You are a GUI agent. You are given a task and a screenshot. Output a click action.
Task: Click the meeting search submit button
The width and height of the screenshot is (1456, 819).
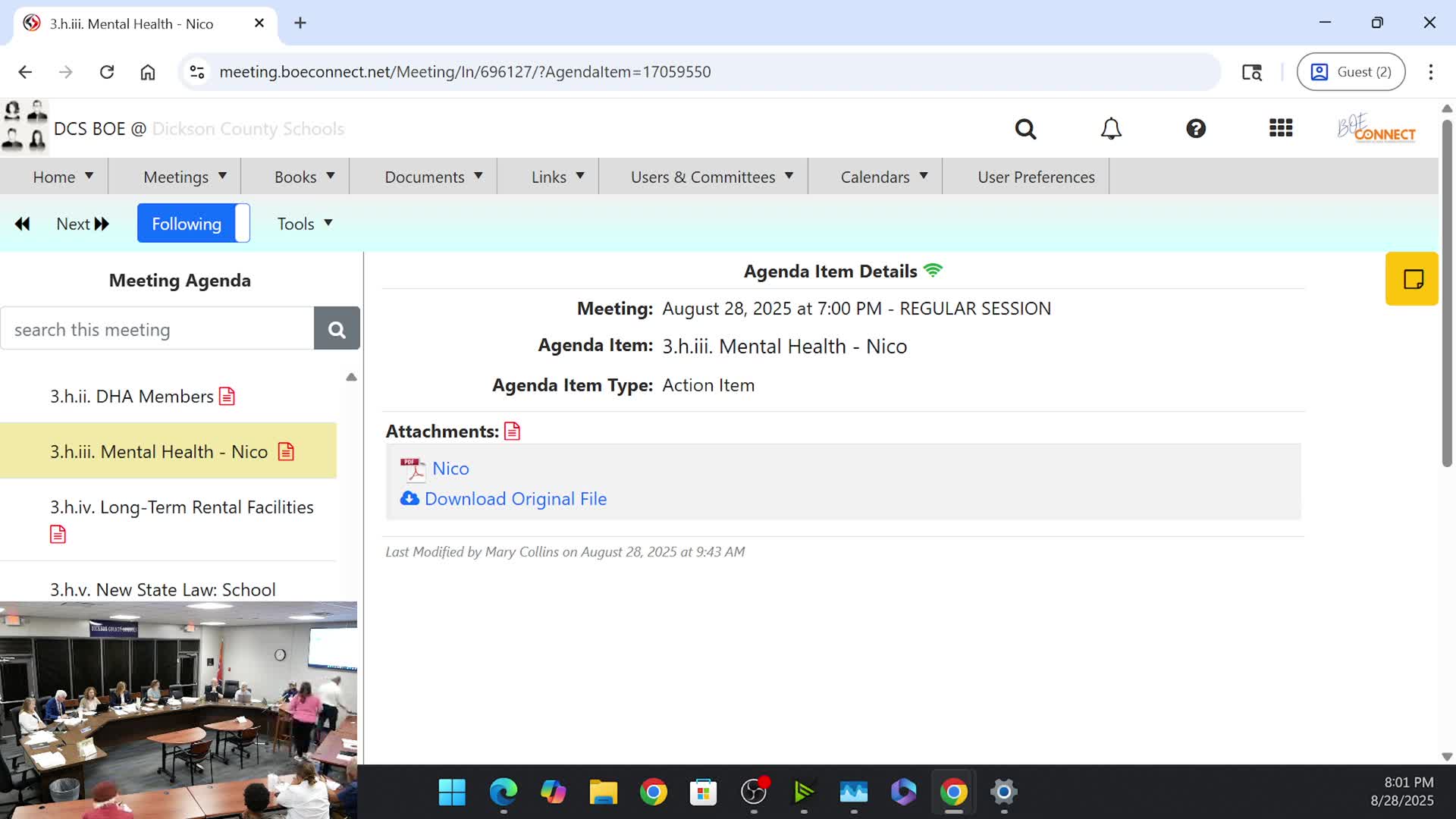[337, 329]
